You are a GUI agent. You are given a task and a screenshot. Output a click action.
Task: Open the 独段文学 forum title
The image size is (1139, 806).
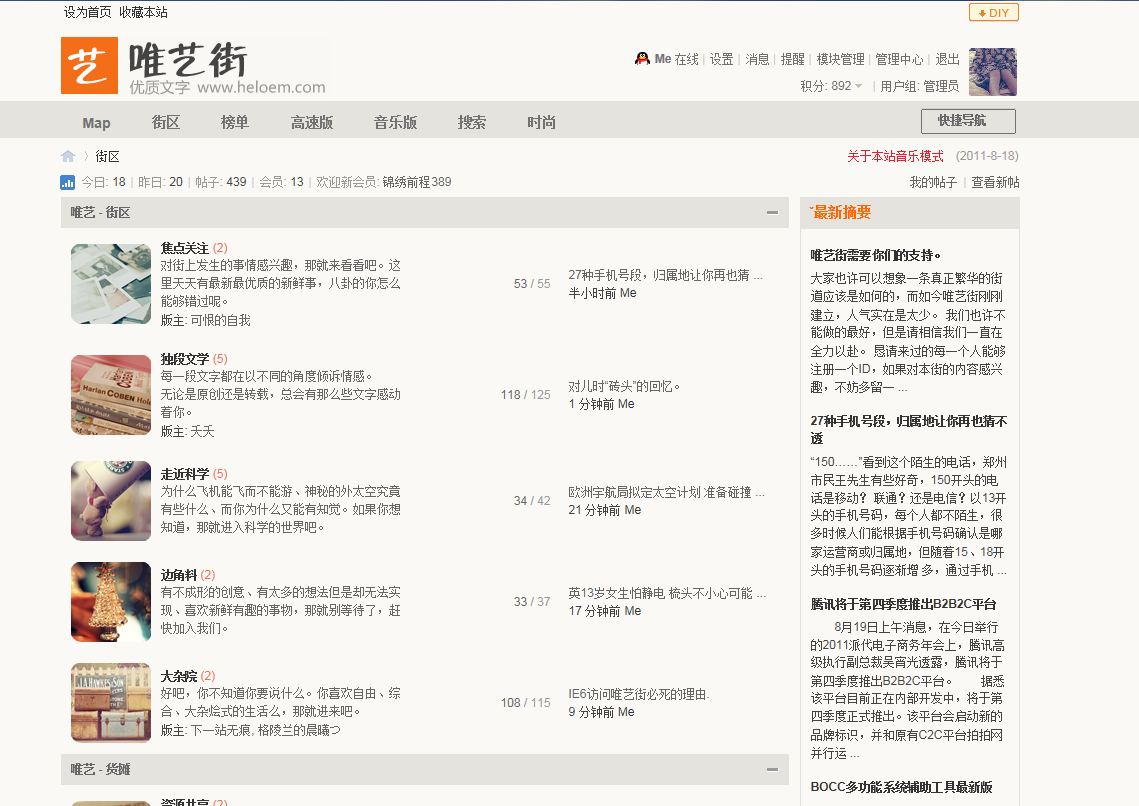[x=185, y=359]
